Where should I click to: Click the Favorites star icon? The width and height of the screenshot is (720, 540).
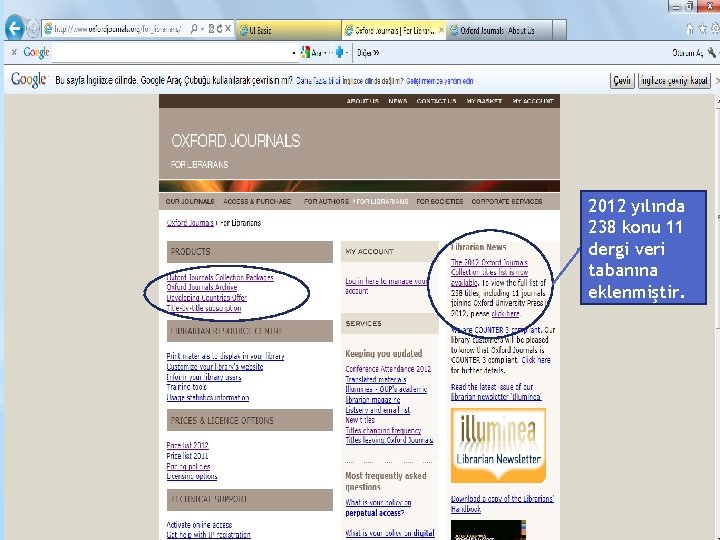point(703,29)
